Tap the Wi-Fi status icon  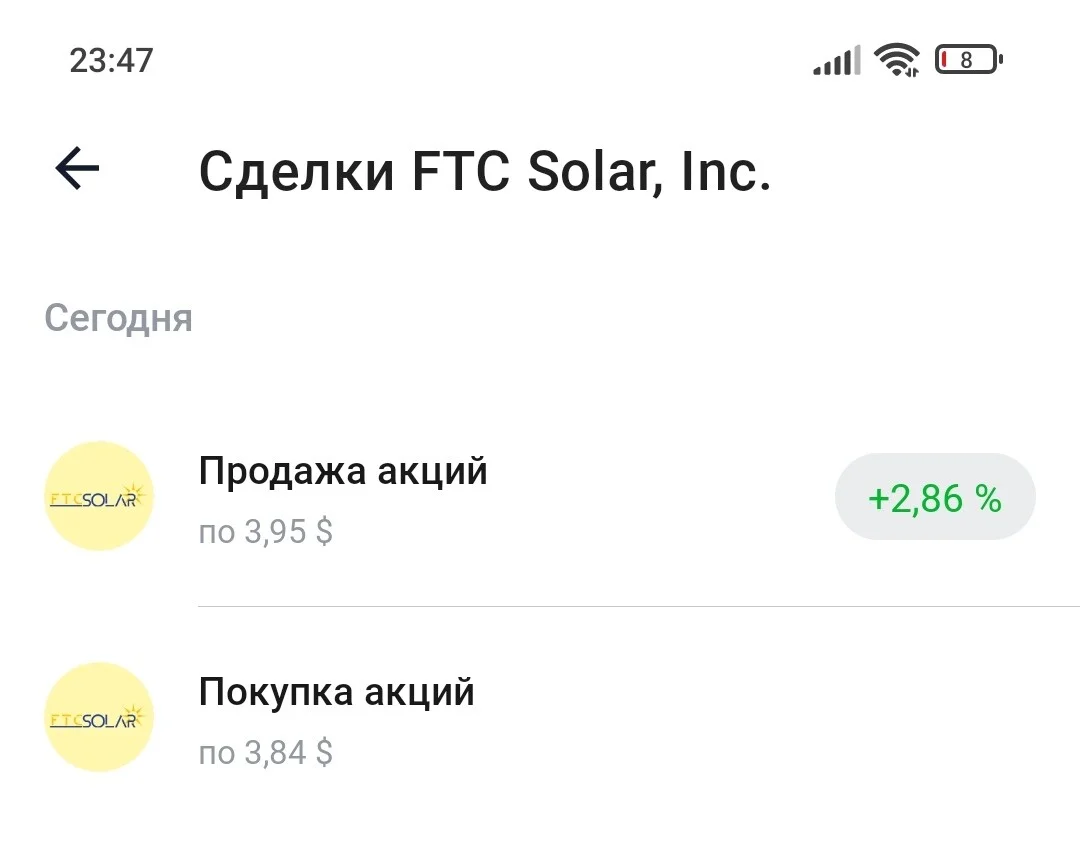897,59
